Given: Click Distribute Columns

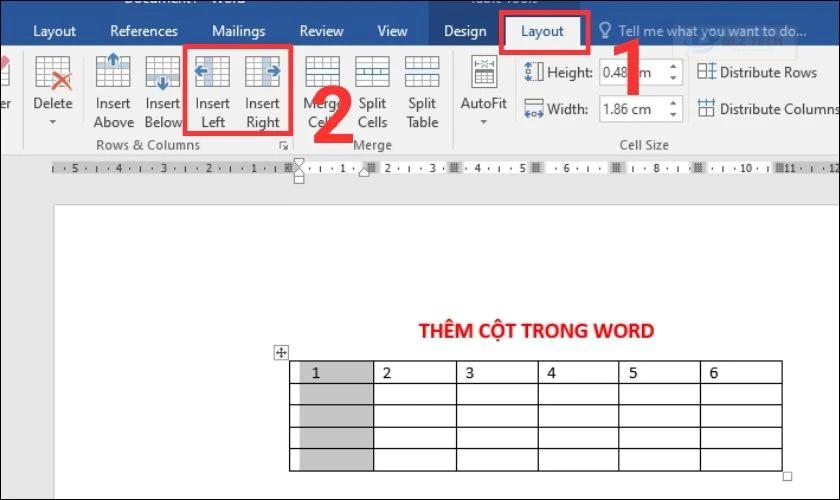Looking at the screenshot, I should click(x=768, y=109).
